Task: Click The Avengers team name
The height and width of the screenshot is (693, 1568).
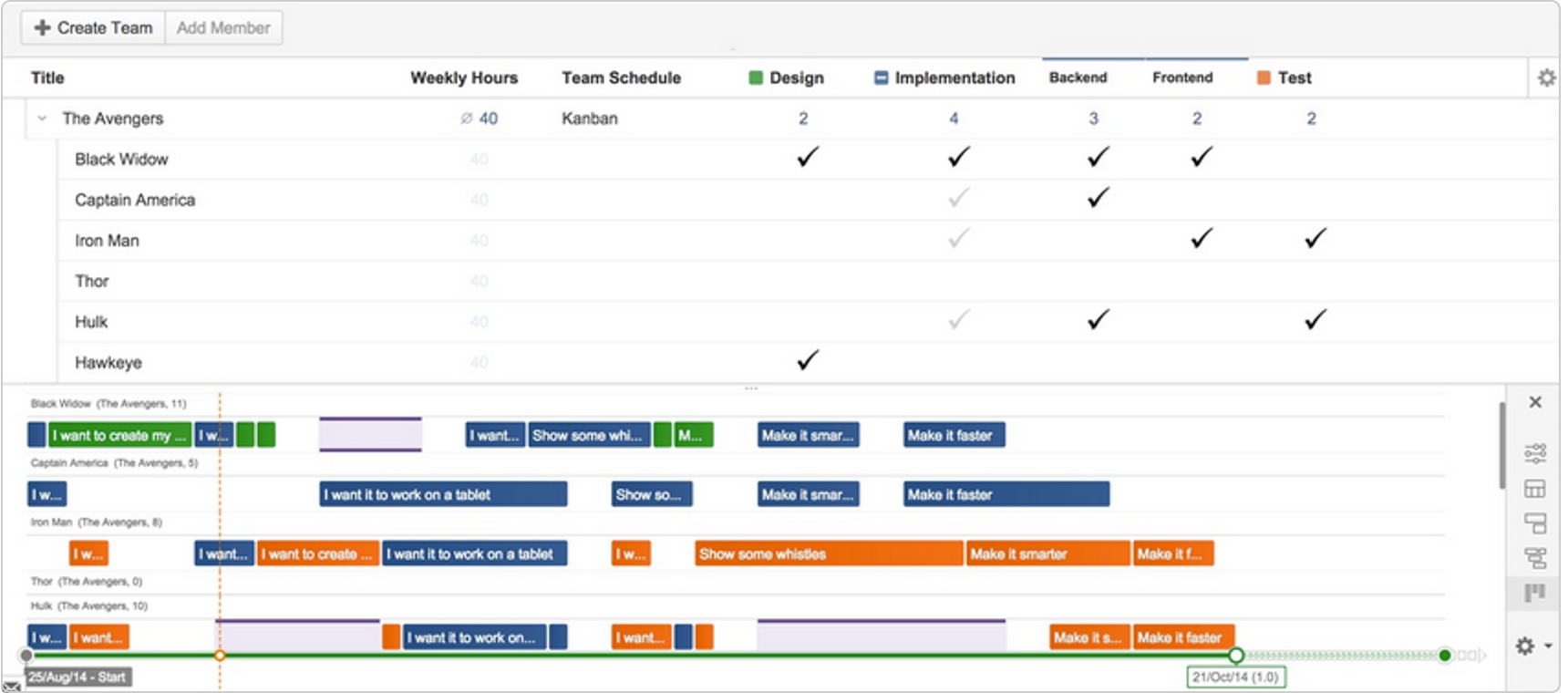Action: 112,119
